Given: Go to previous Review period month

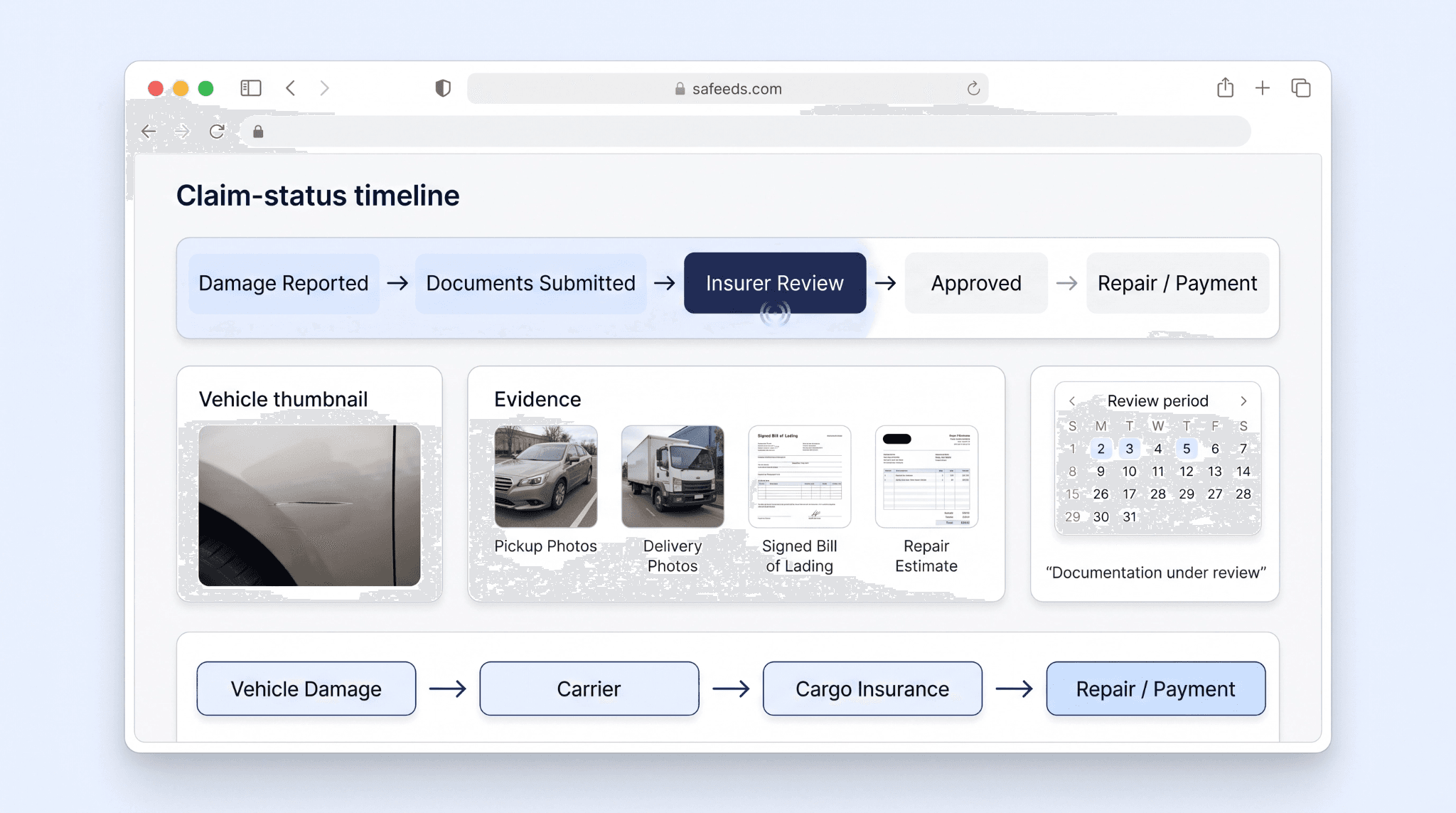Looking at the screenshot, I should (1072, 401).
